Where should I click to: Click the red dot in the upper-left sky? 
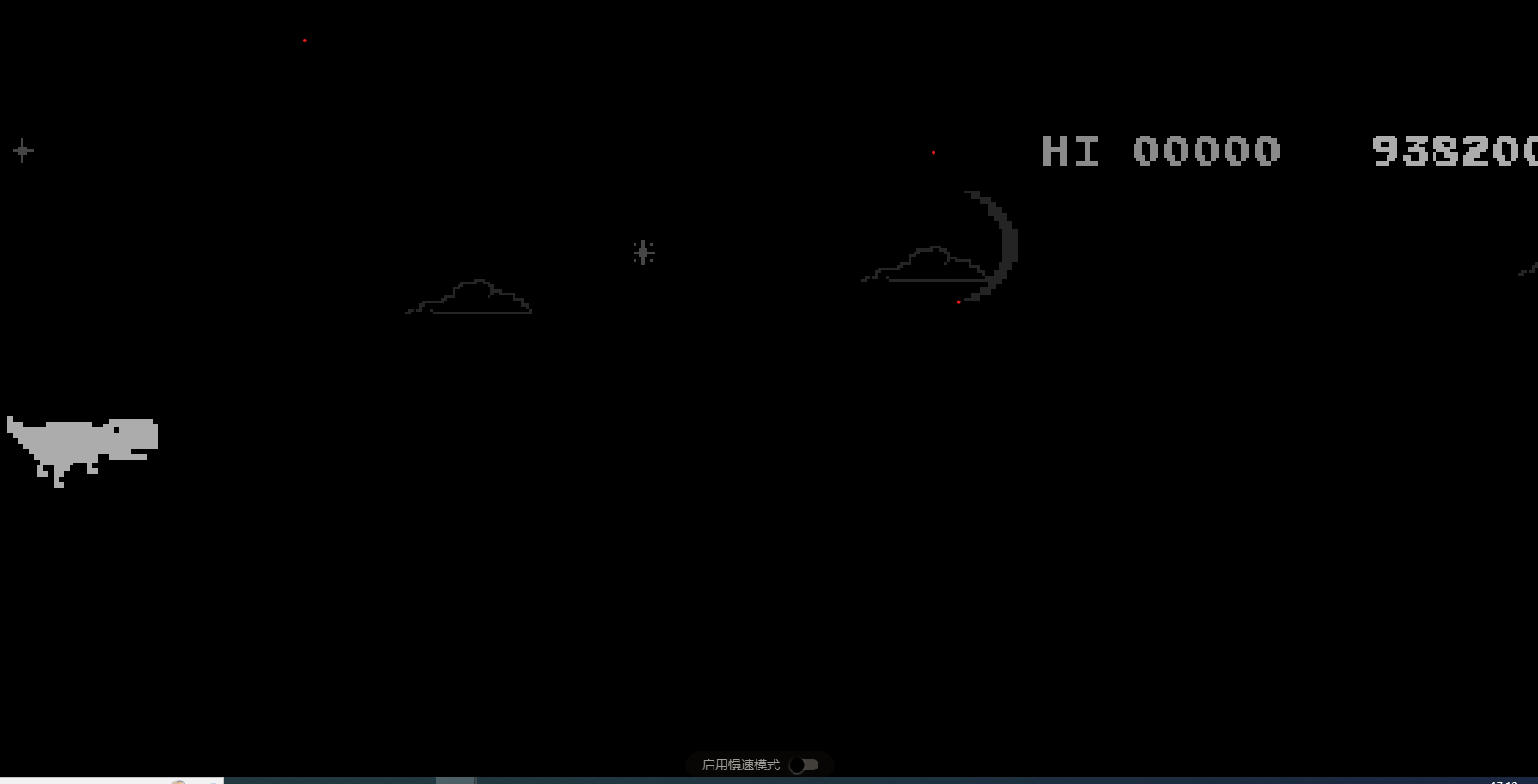coord(304,40)
